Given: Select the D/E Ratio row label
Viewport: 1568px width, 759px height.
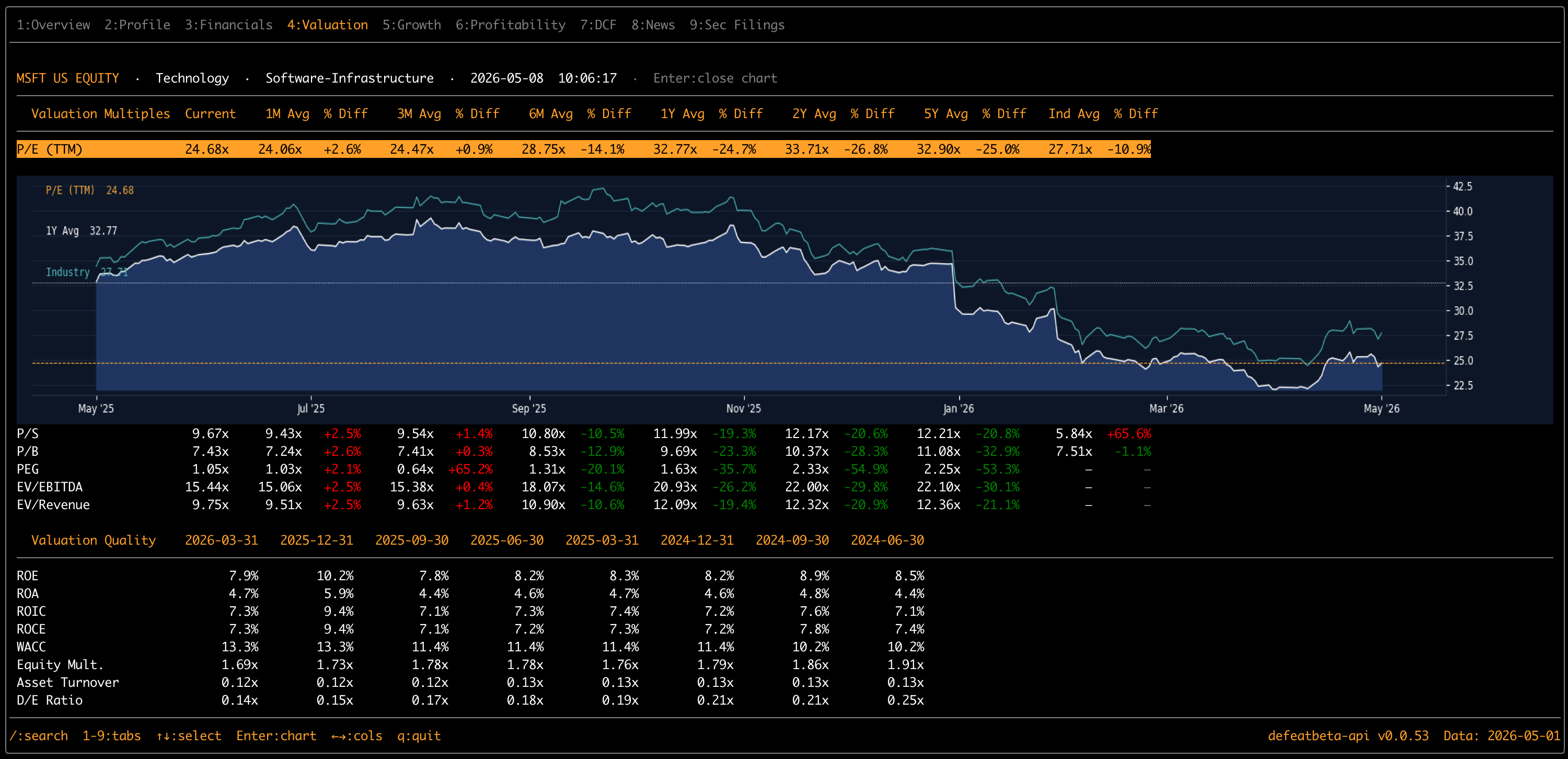Looking at the screenshot, I should pyautogui.click(x=49, y=700).
